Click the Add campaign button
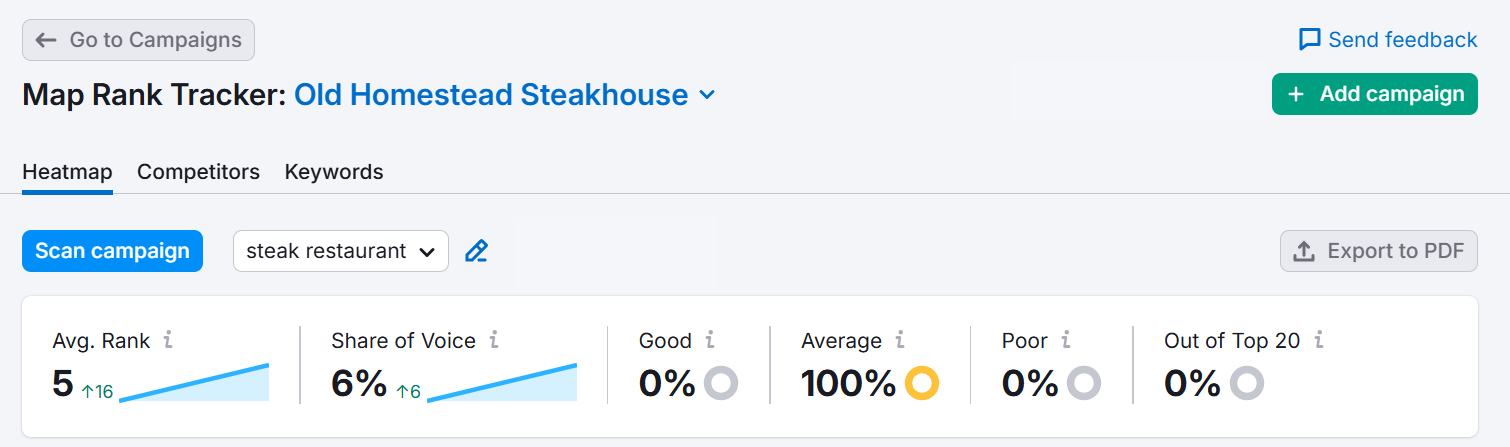Image resolution: width=1510 pixels, height=447 pixels. pos(1374,94)
